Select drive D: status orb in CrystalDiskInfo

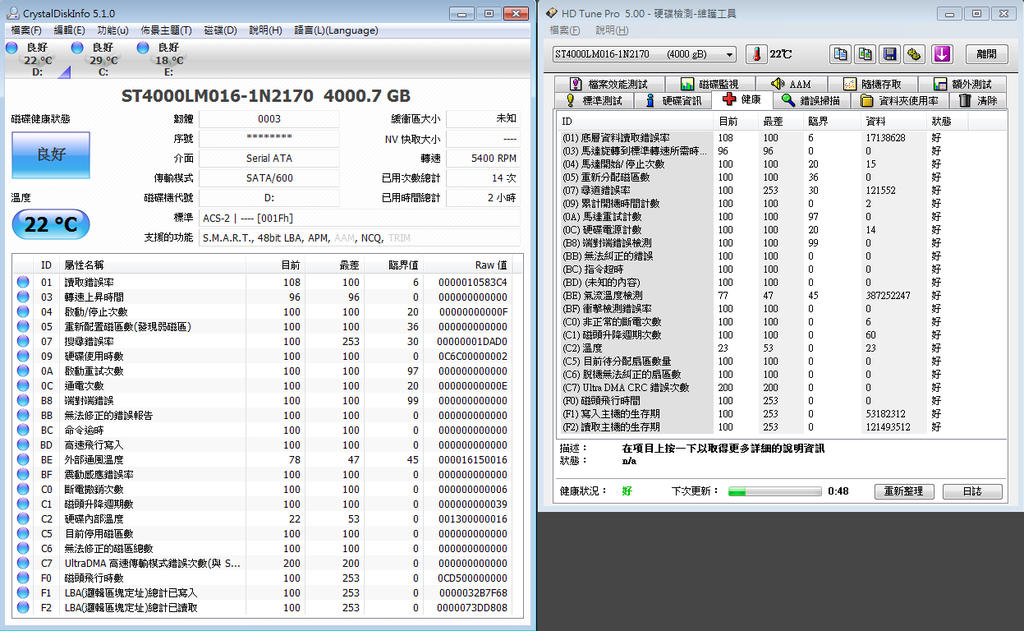12,48
